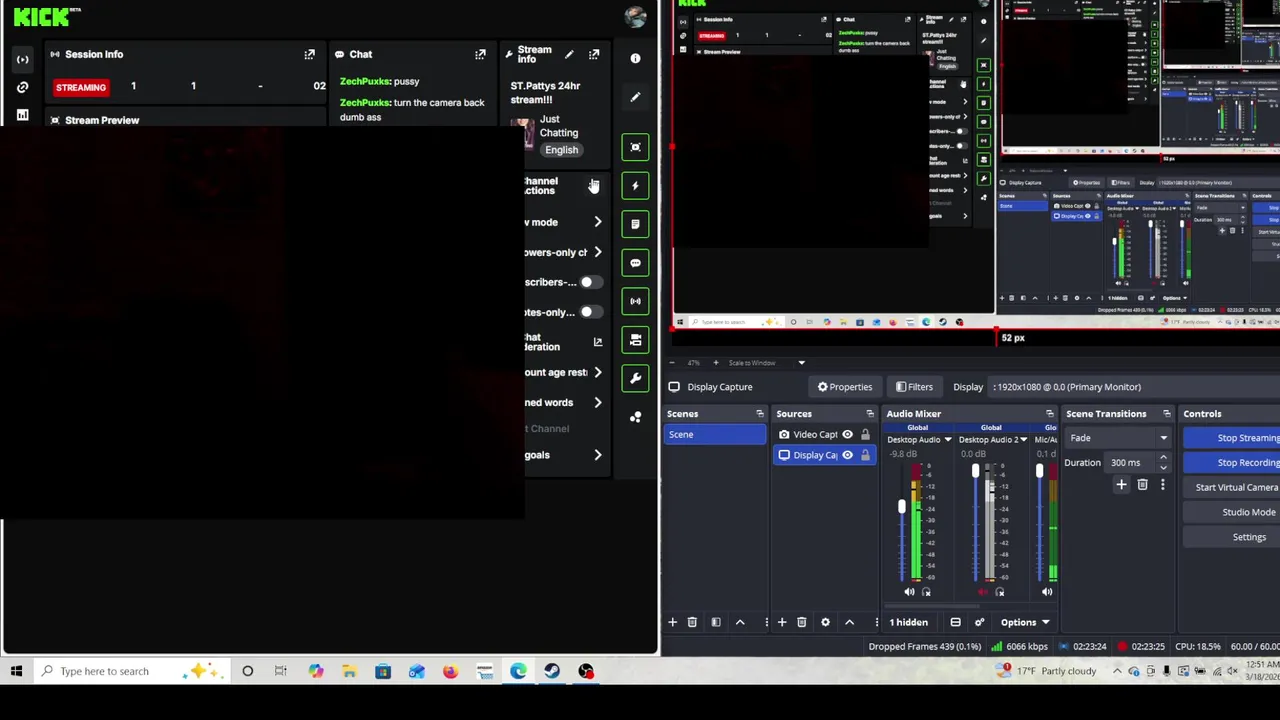
Task: Click the Properties button in OBS
Action: point(845,387)
